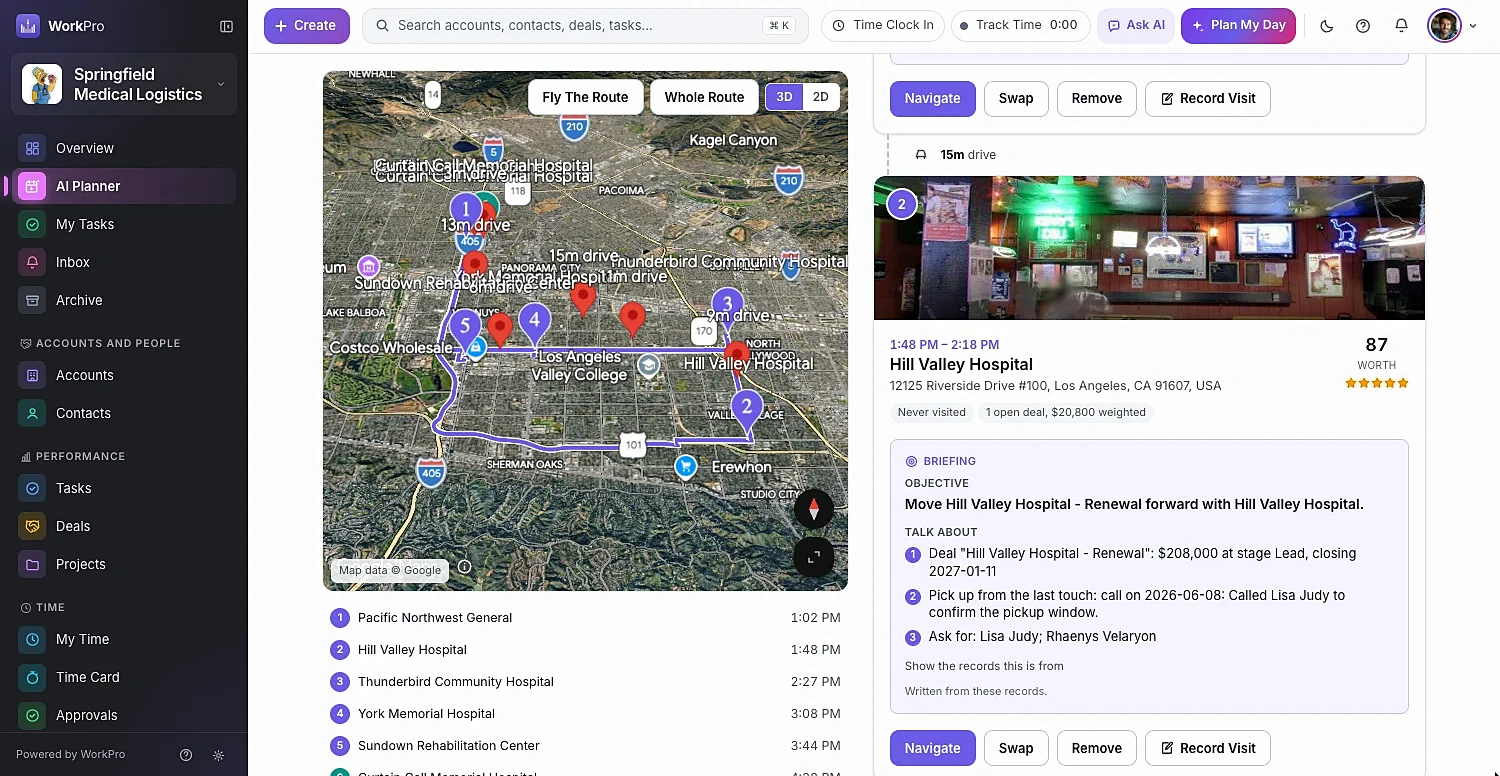Viewport: 1500px width, 776px height.
Task: Click map info icon beside Google attribution
Action: point(465,567)
